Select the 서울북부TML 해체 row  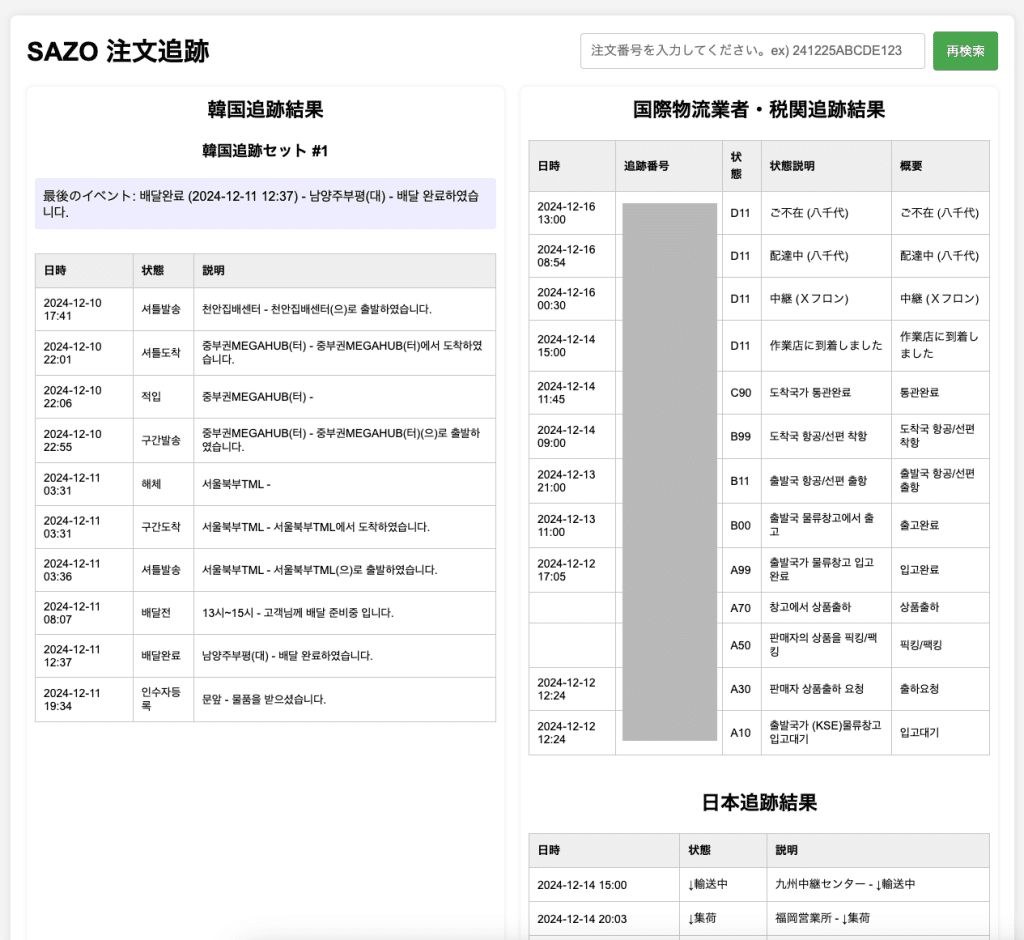tap(261, 483)
